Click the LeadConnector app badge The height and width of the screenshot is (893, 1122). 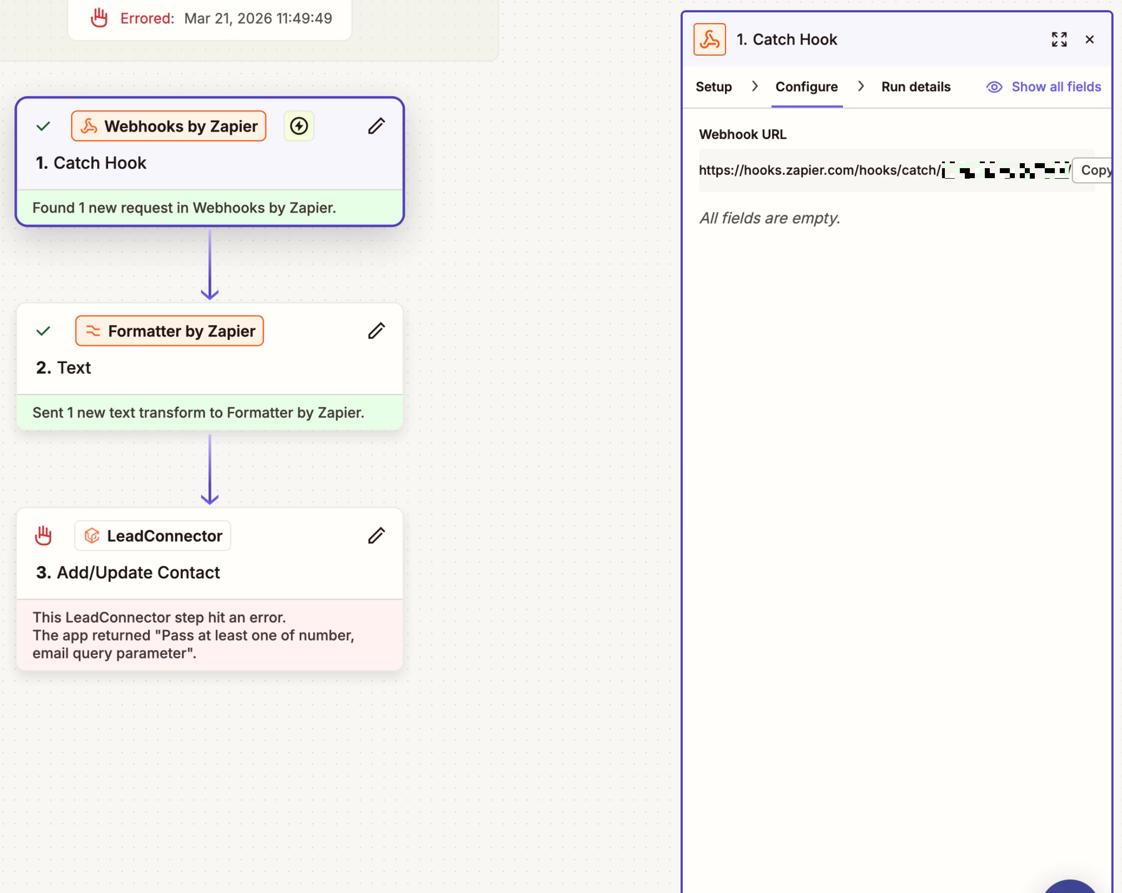point(153,536)
